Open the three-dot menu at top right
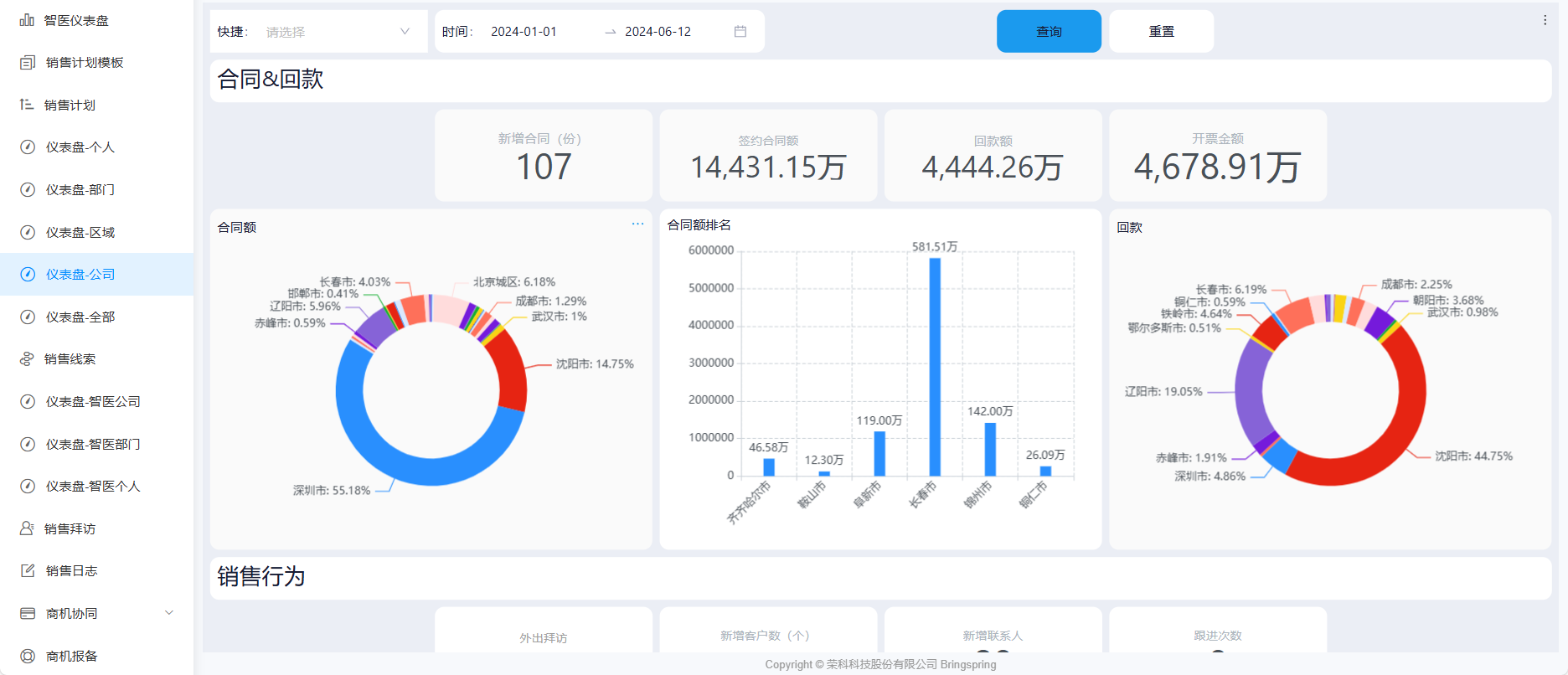 (1545, 20)
